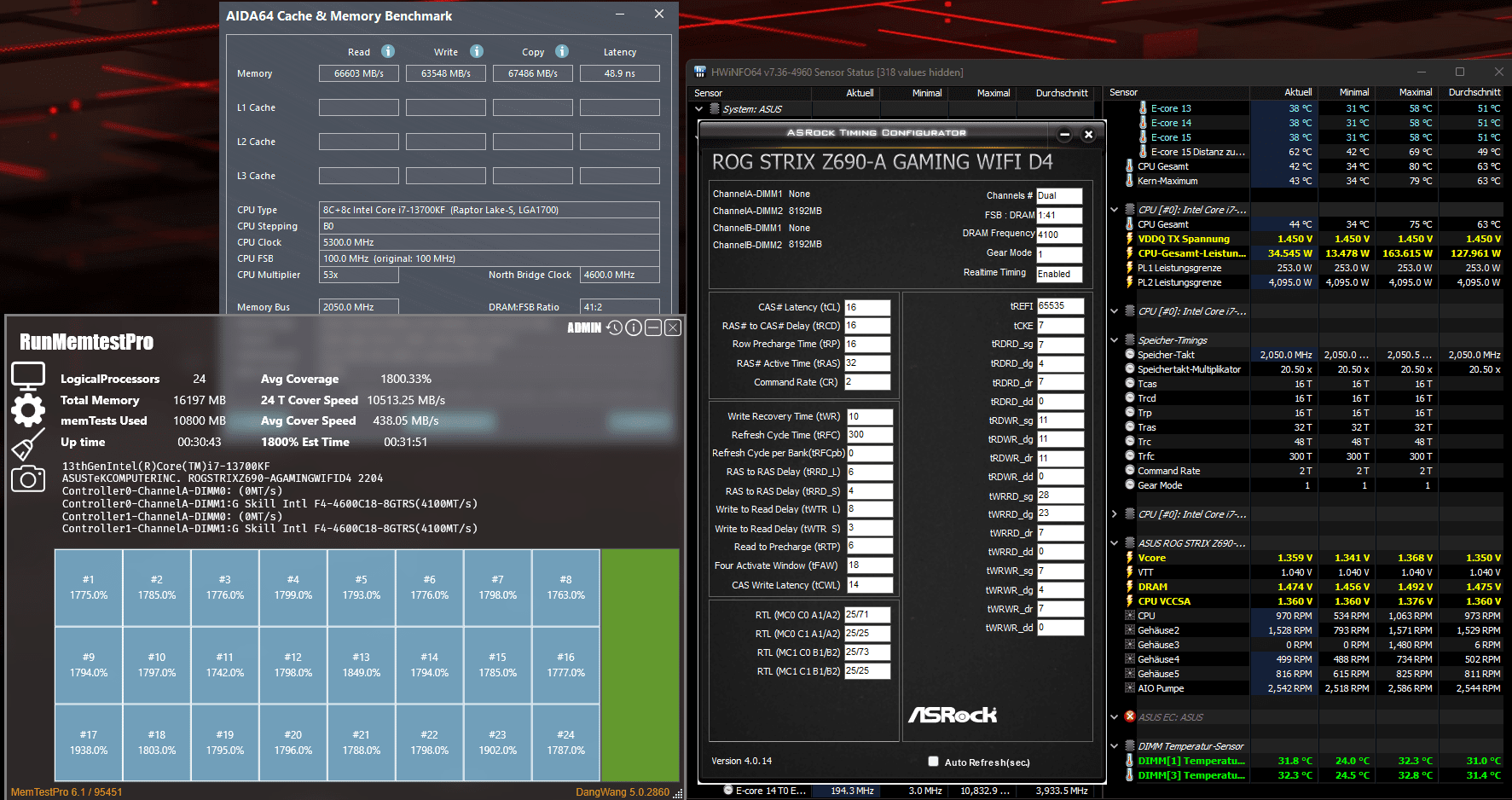Click the AIDA64 Memory Latency result 48.9 ns

pyautogui.click(x=620, y=73)
